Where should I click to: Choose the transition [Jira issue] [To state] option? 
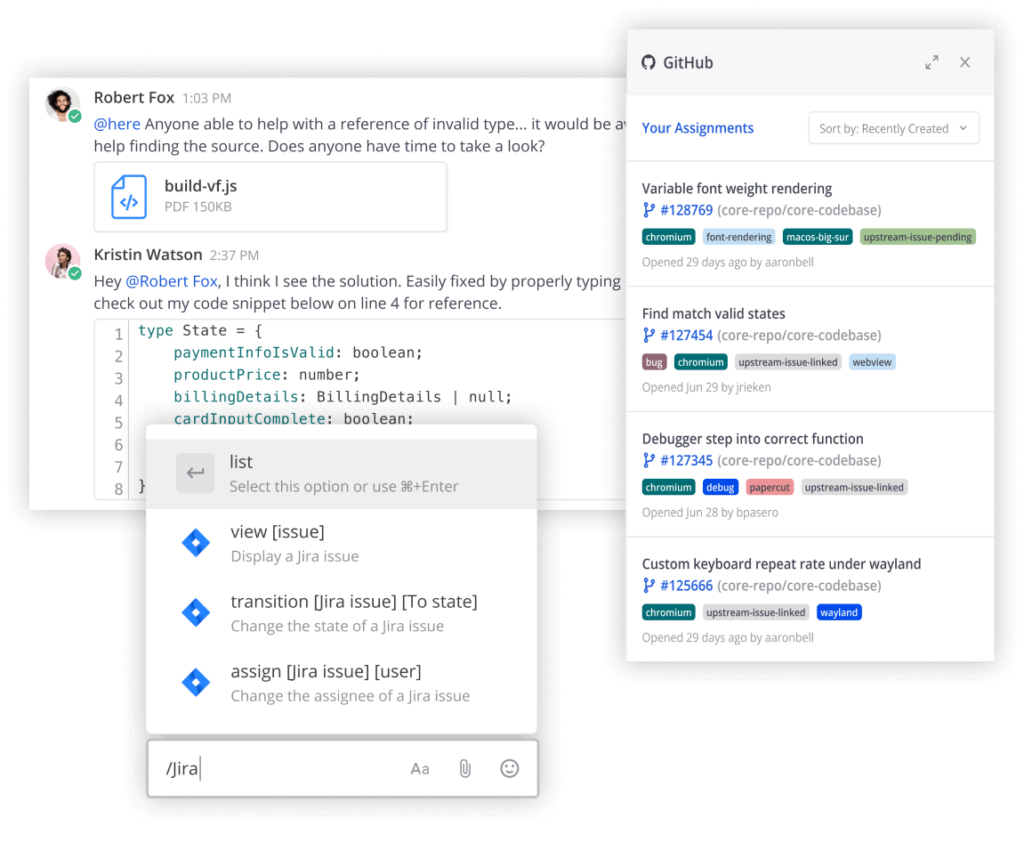pyautogui.click(x=353, y=601)
